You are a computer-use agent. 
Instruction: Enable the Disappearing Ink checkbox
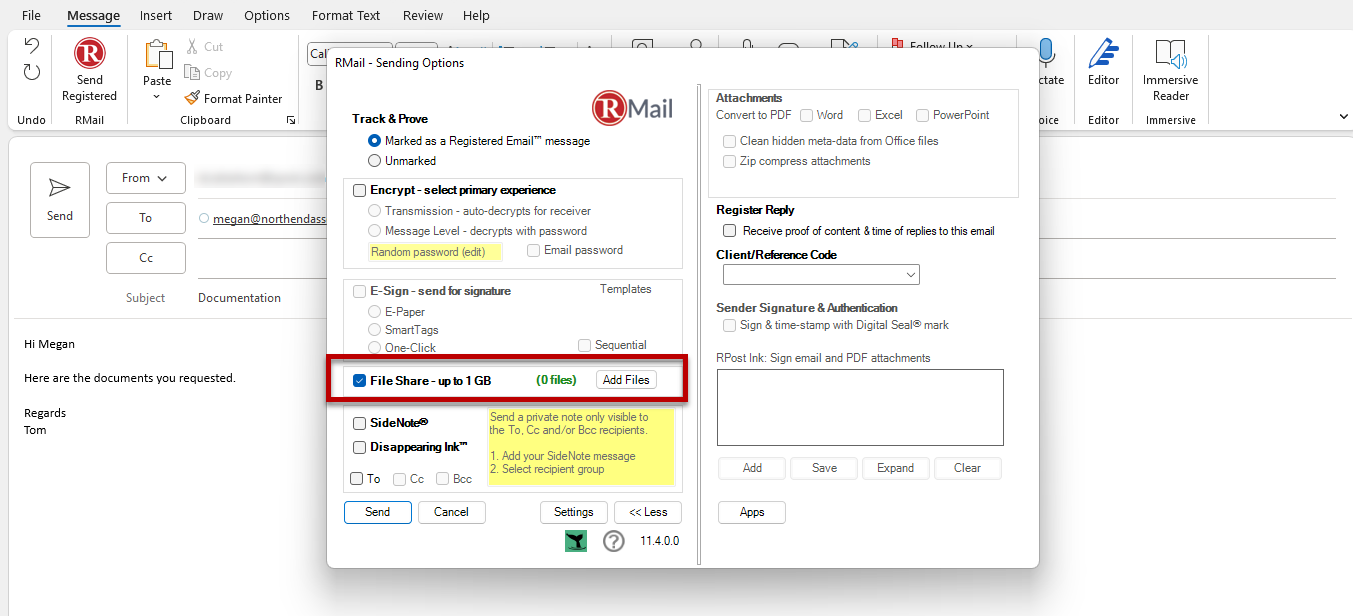pos(360,447)
